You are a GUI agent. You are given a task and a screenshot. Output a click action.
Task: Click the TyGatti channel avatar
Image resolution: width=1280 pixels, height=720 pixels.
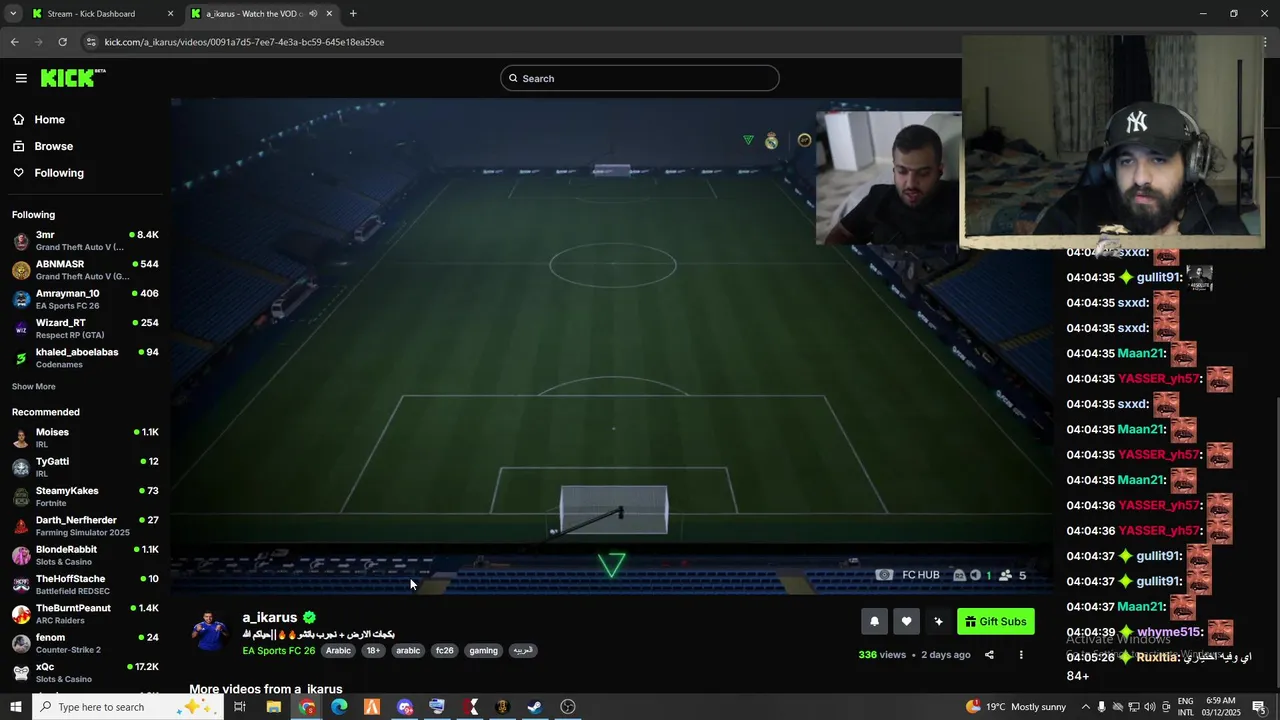[21, 467]
